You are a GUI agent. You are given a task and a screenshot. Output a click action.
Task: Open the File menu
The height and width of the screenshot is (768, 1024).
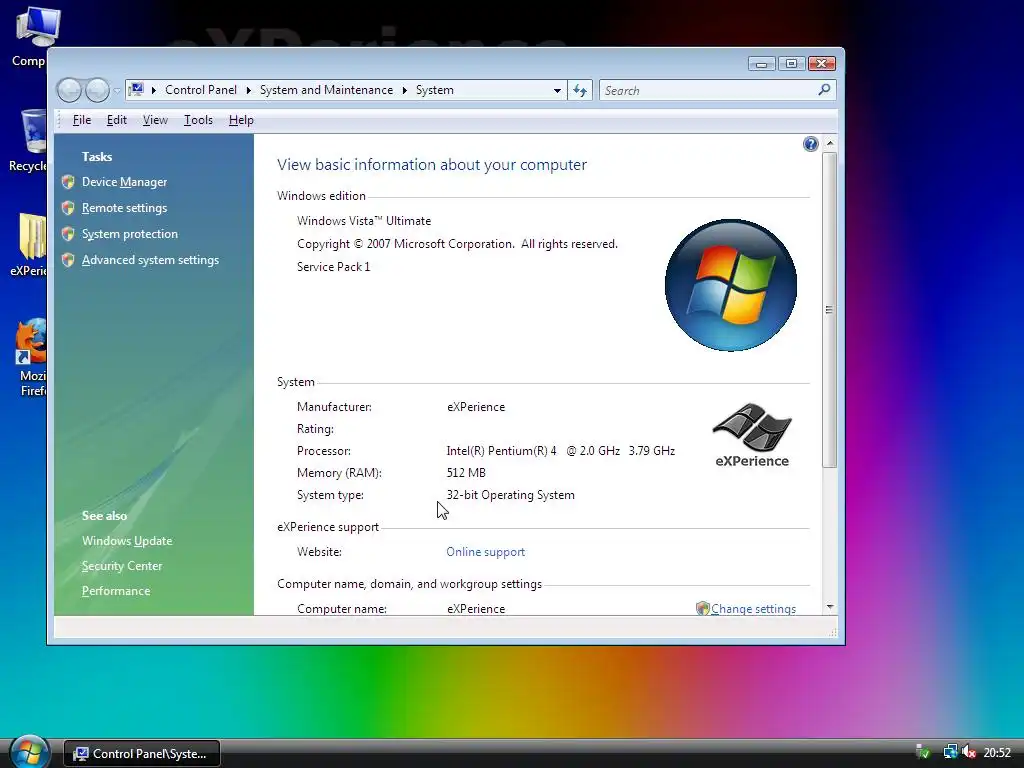click(x=82, y=120)
